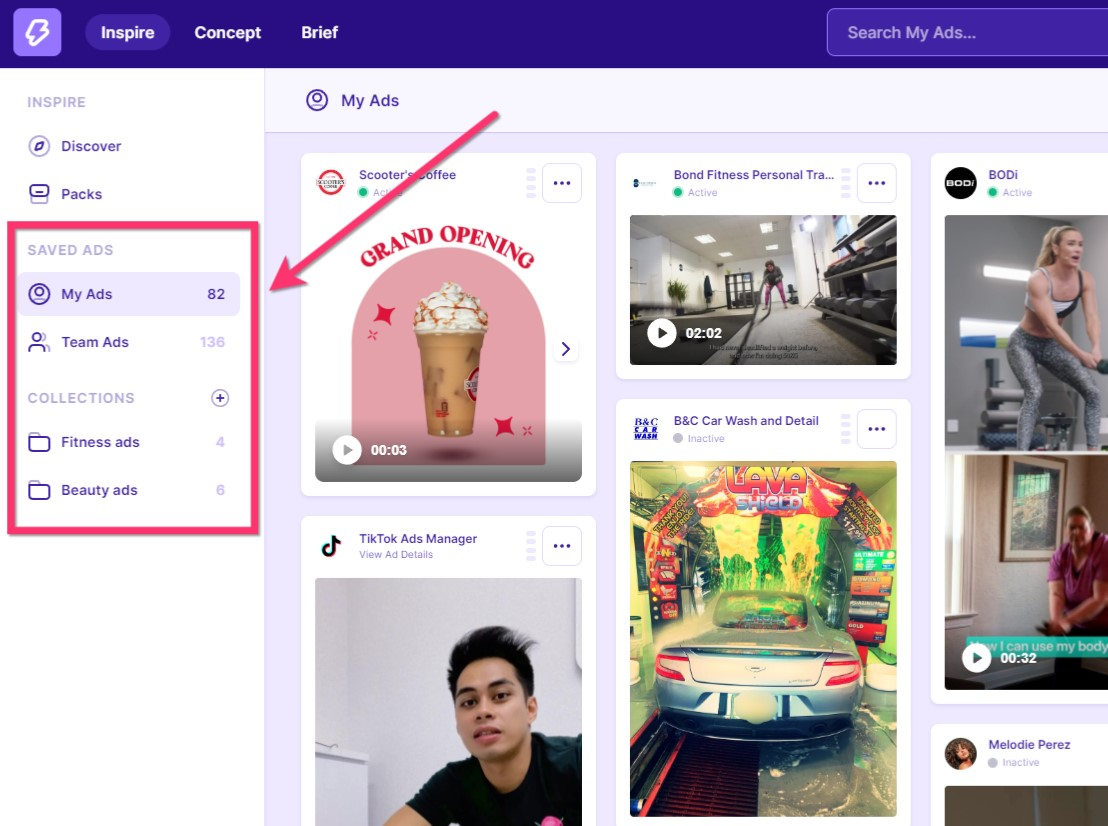Viewport: 1108px width, 826px height.
Task: Open Scooter's Coffee ad options menu
Action: [x=562, y=183]
